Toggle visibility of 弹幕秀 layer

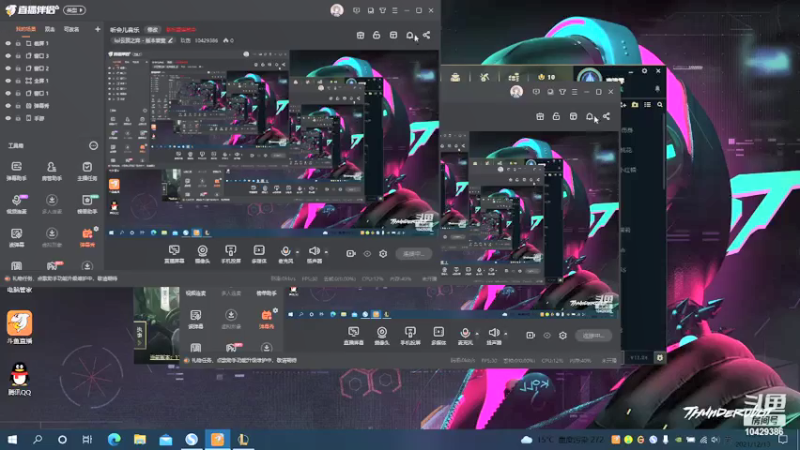coord(8,106)
